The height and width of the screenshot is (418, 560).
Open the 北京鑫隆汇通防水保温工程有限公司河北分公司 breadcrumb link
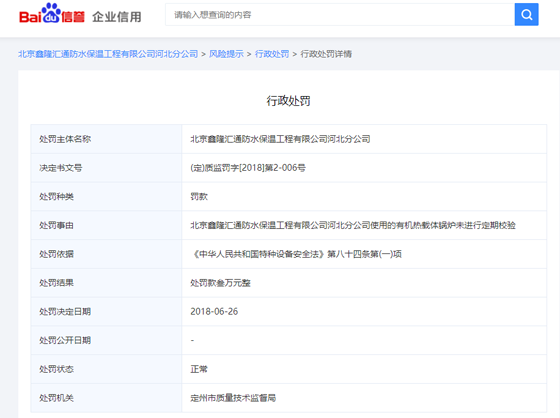(x=108, y=54)
